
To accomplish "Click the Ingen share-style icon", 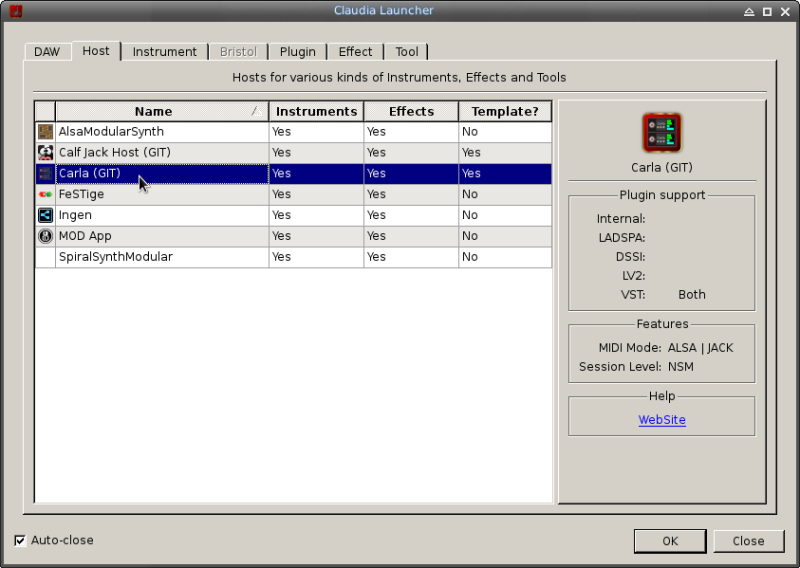I will point(45,215).
